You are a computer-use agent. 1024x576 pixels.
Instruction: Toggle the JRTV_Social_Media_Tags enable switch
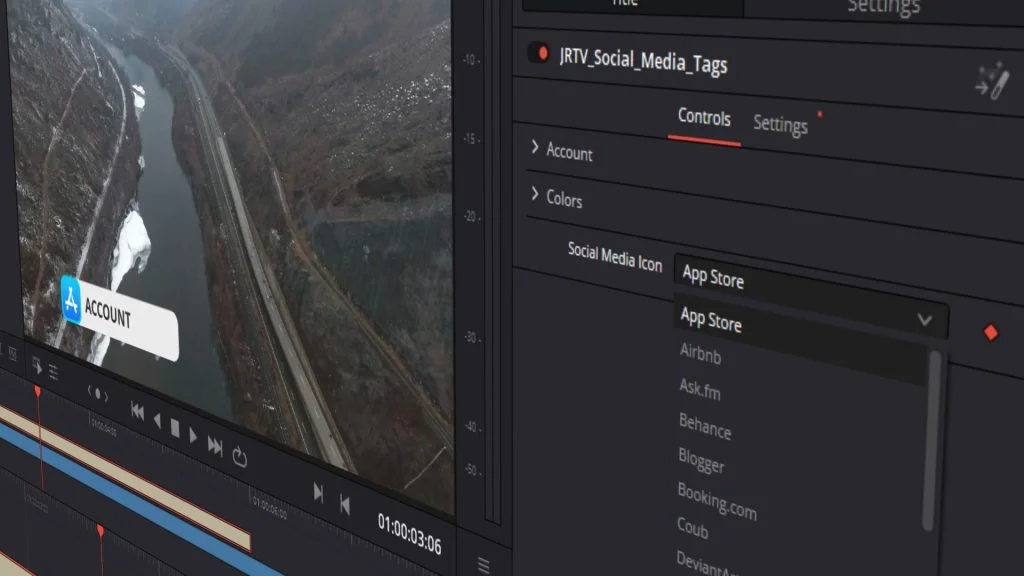[539, 54]
